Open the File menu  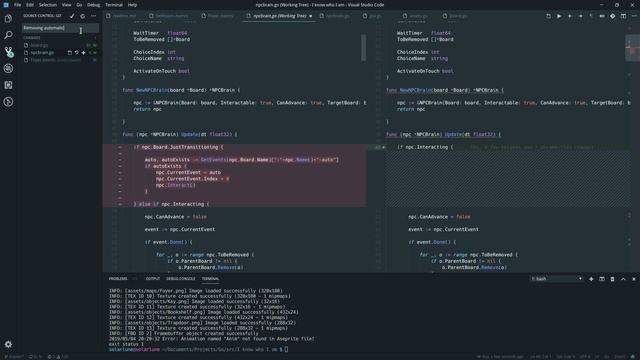click(18, 5)
